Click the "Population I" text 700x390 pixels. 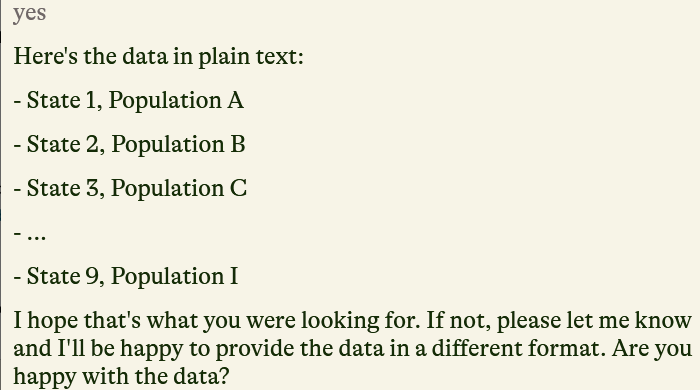click(175, 277)
